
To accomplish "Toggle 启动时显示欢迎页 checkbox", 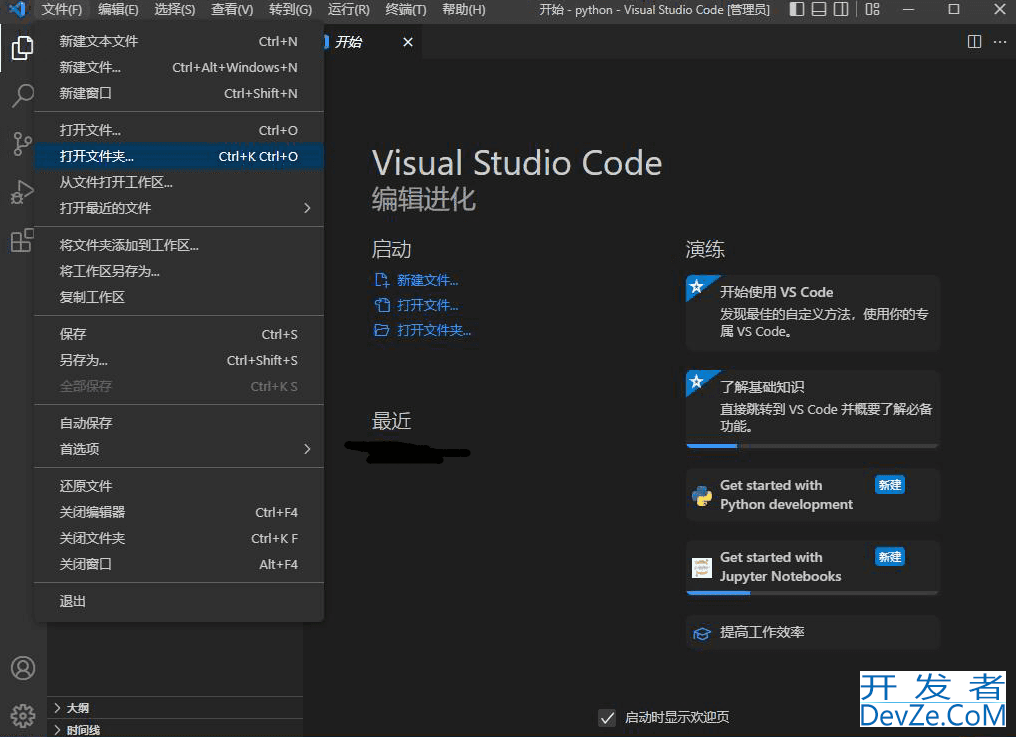I will click(607, 718).
